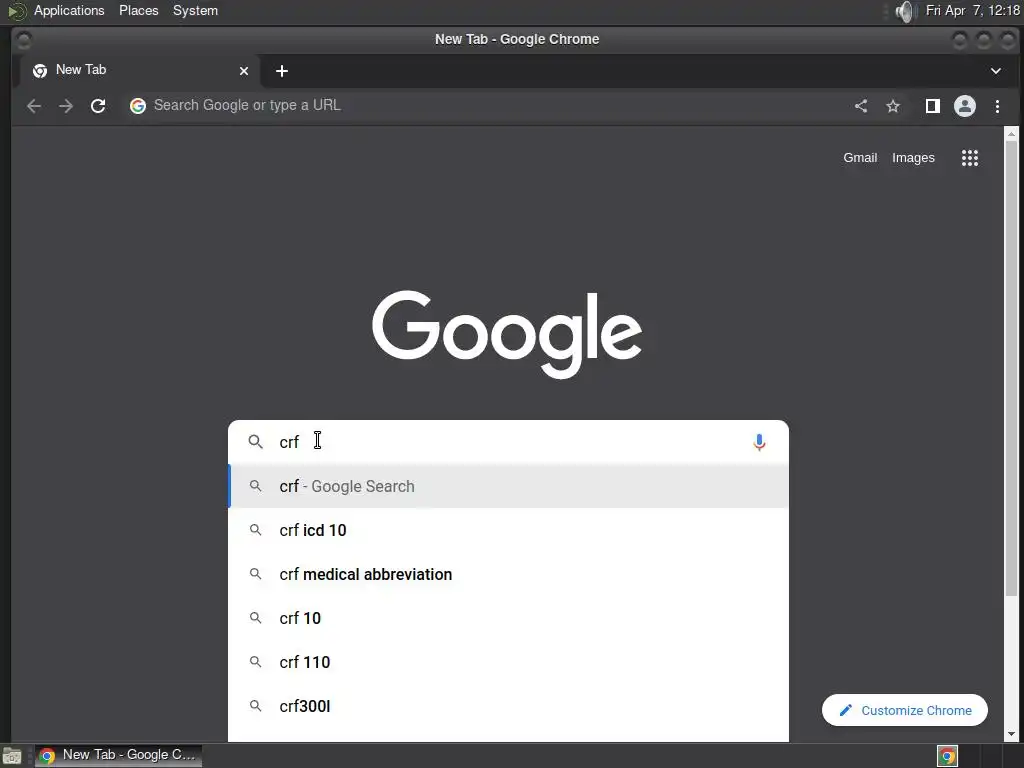This screenshot has height=768, width=1024.
Task: Reload the current page
Action: (98, 106)
